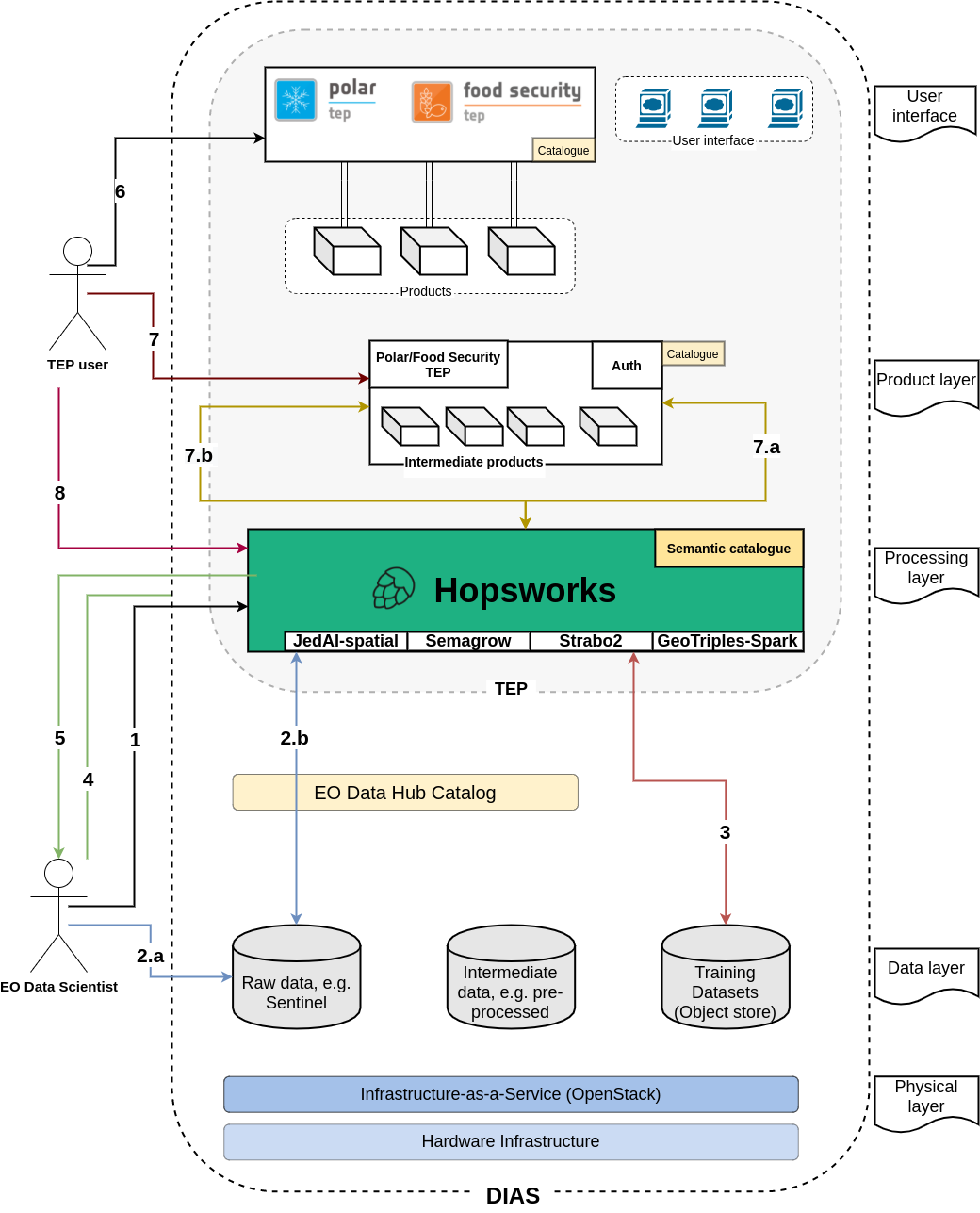Viewport: 980px width, 1213px height.
Task: Open the EO Data Hub Catalog
Action: (404, 793)
